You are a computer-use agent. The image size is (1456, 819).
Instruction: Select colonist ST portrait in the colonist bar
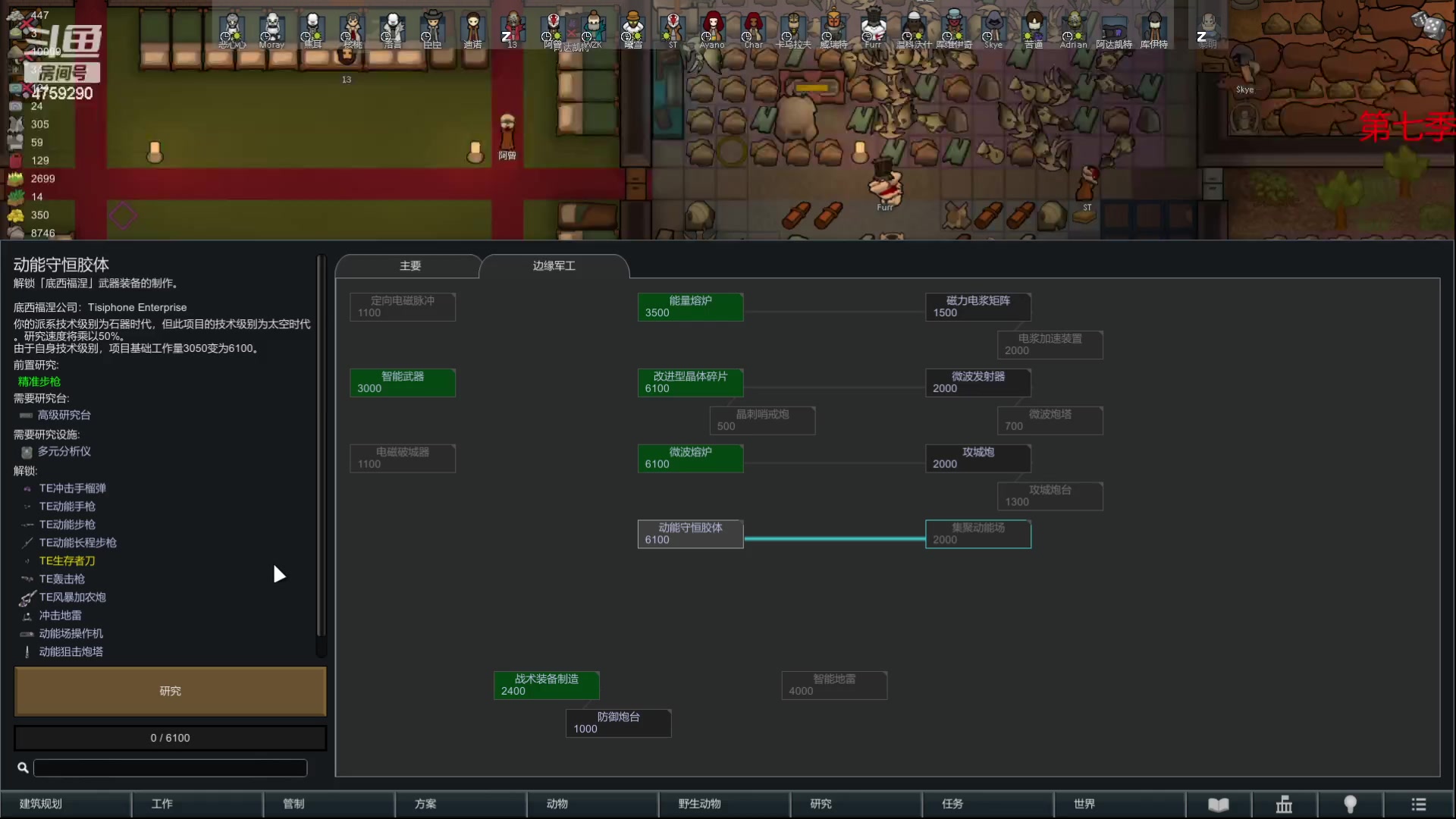point(673,29)
